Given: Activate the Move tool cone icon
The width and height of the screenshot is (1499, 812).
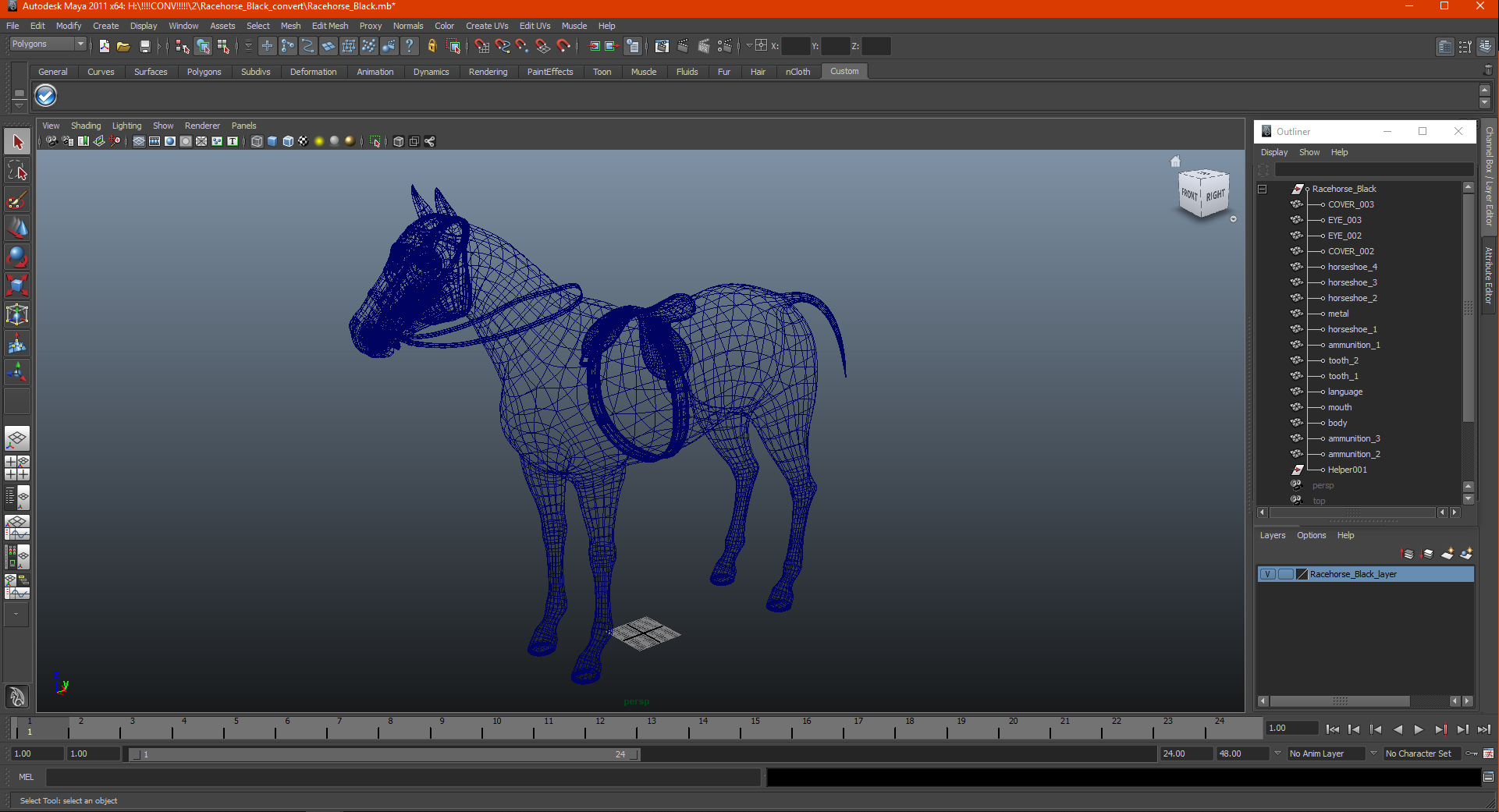Looking at the screenshot, I should (17, 229).
